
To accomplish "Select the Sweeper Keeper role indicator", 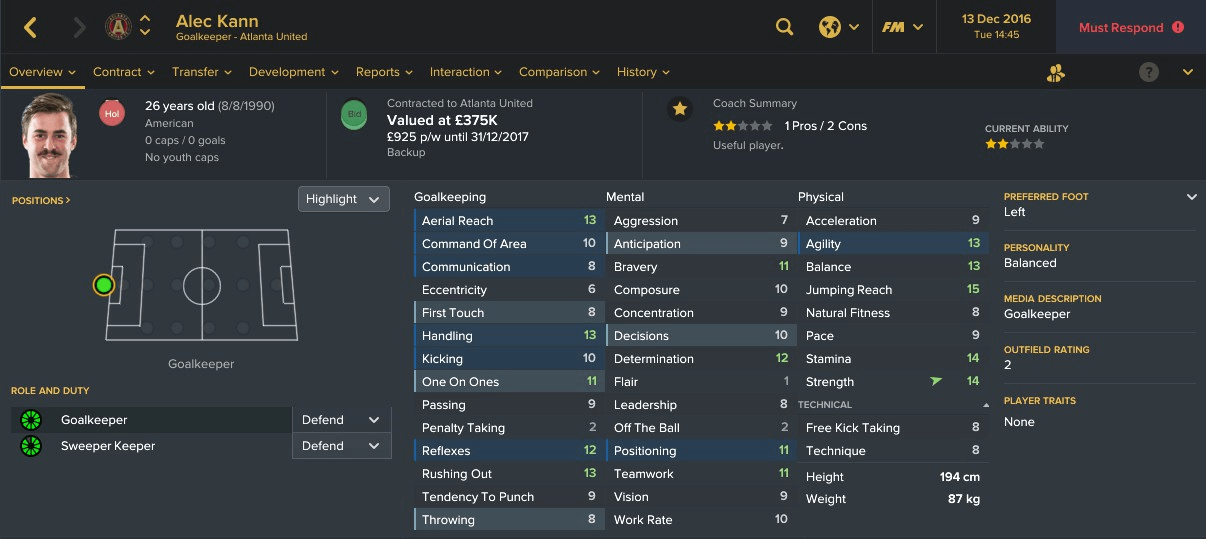I will 30,446.
